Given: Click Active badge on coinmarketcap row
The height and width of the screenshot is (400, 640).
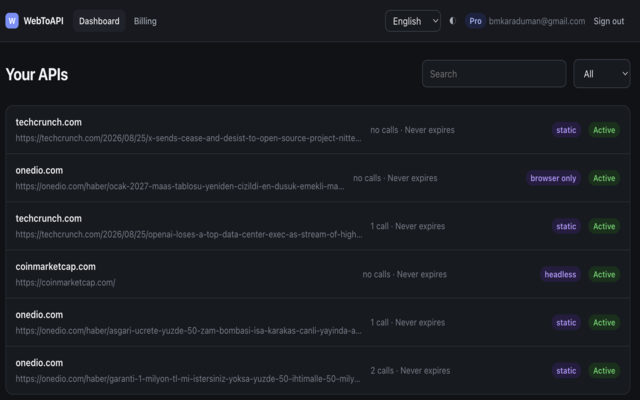Looking at the screenshot, I should (x=604, y=274).
